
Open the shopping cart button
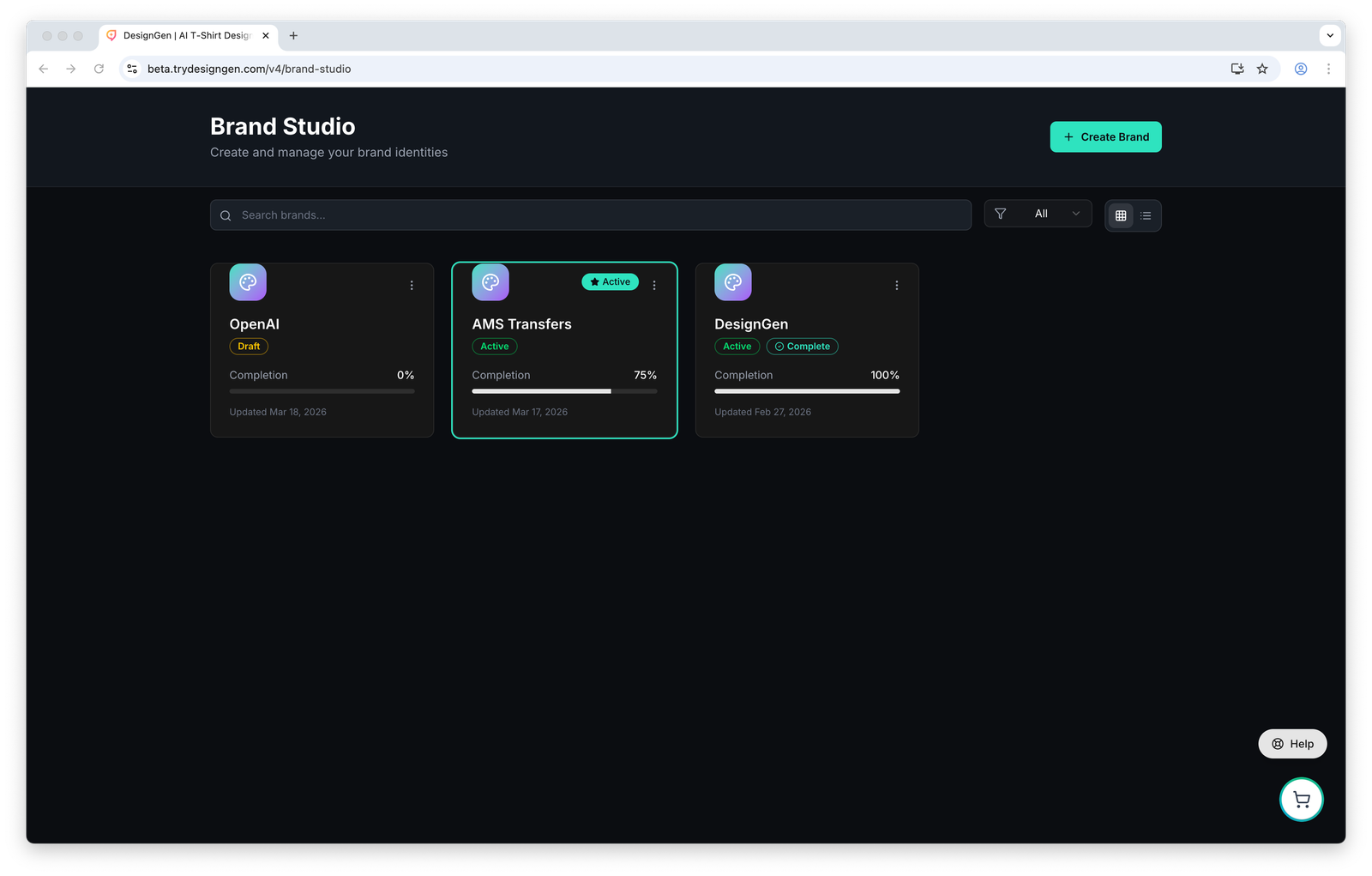(1302, 800)
